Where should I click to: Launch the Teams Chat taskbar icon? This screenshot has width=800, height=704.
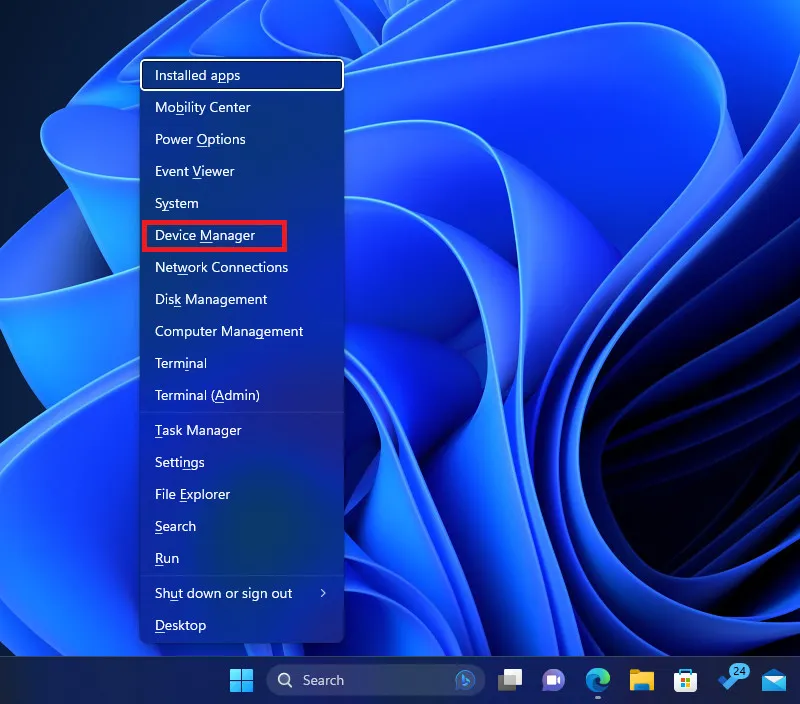coord(554,680)
